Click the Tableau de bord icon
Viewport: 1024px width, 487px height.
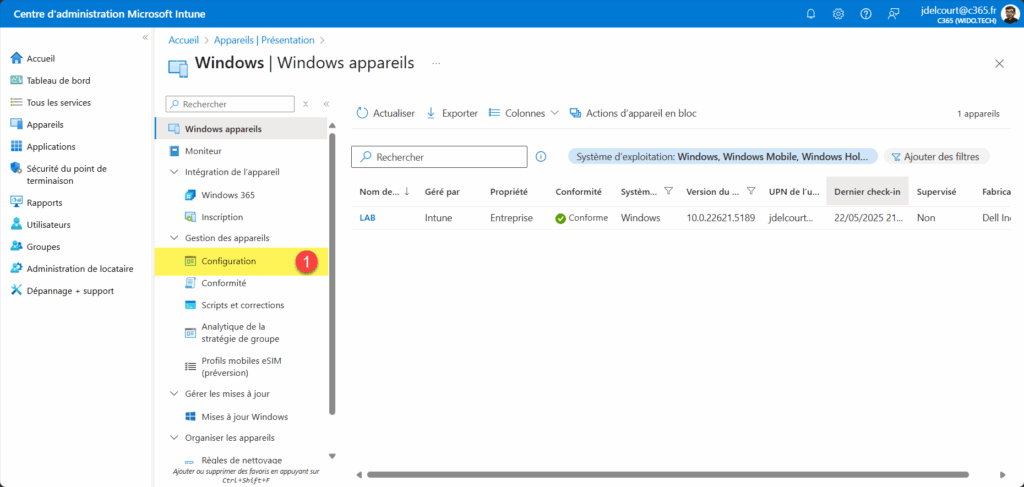coord(16,80)
